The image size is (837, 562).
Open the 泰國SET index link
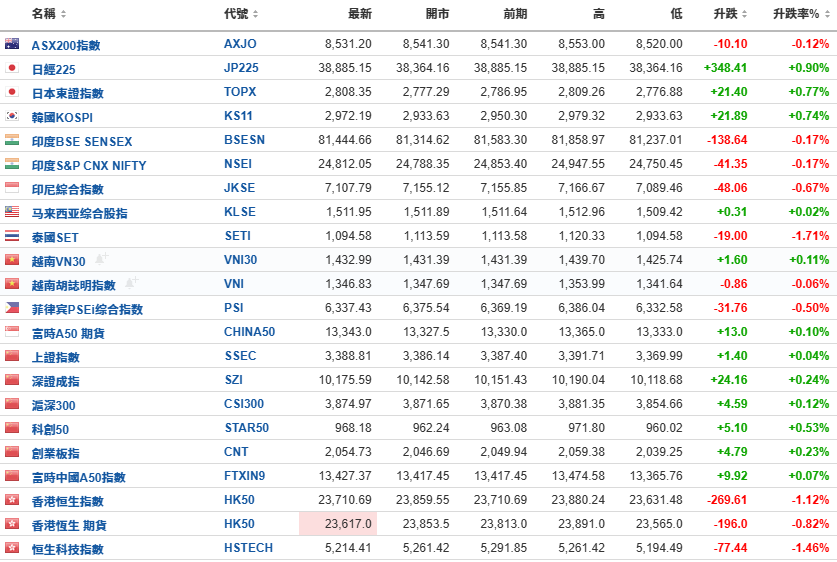coord(55,238)
